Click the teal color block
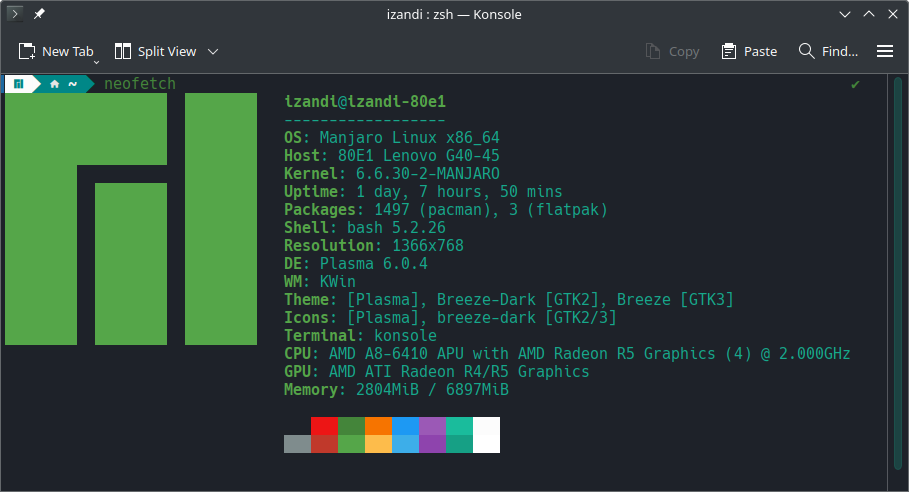This screenshot has width=910, height=493. click(459, 435)
